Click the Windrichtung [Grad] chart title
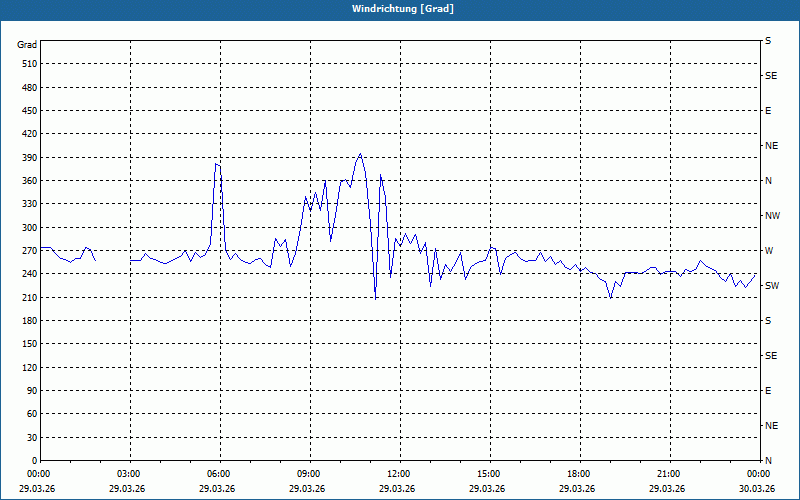Screen dimensions: 800x500 click(399, 9)
